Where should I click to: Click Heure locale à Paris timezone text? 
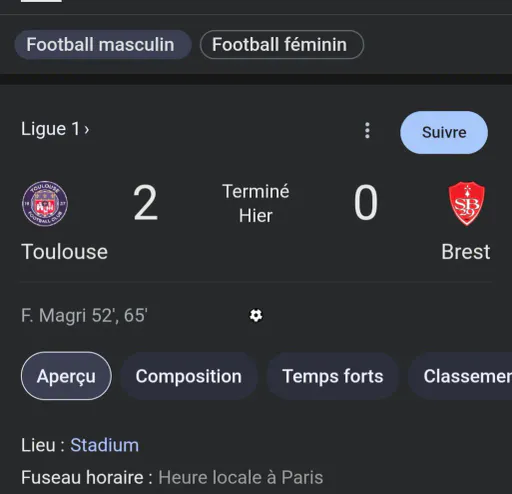coord(241,477)
